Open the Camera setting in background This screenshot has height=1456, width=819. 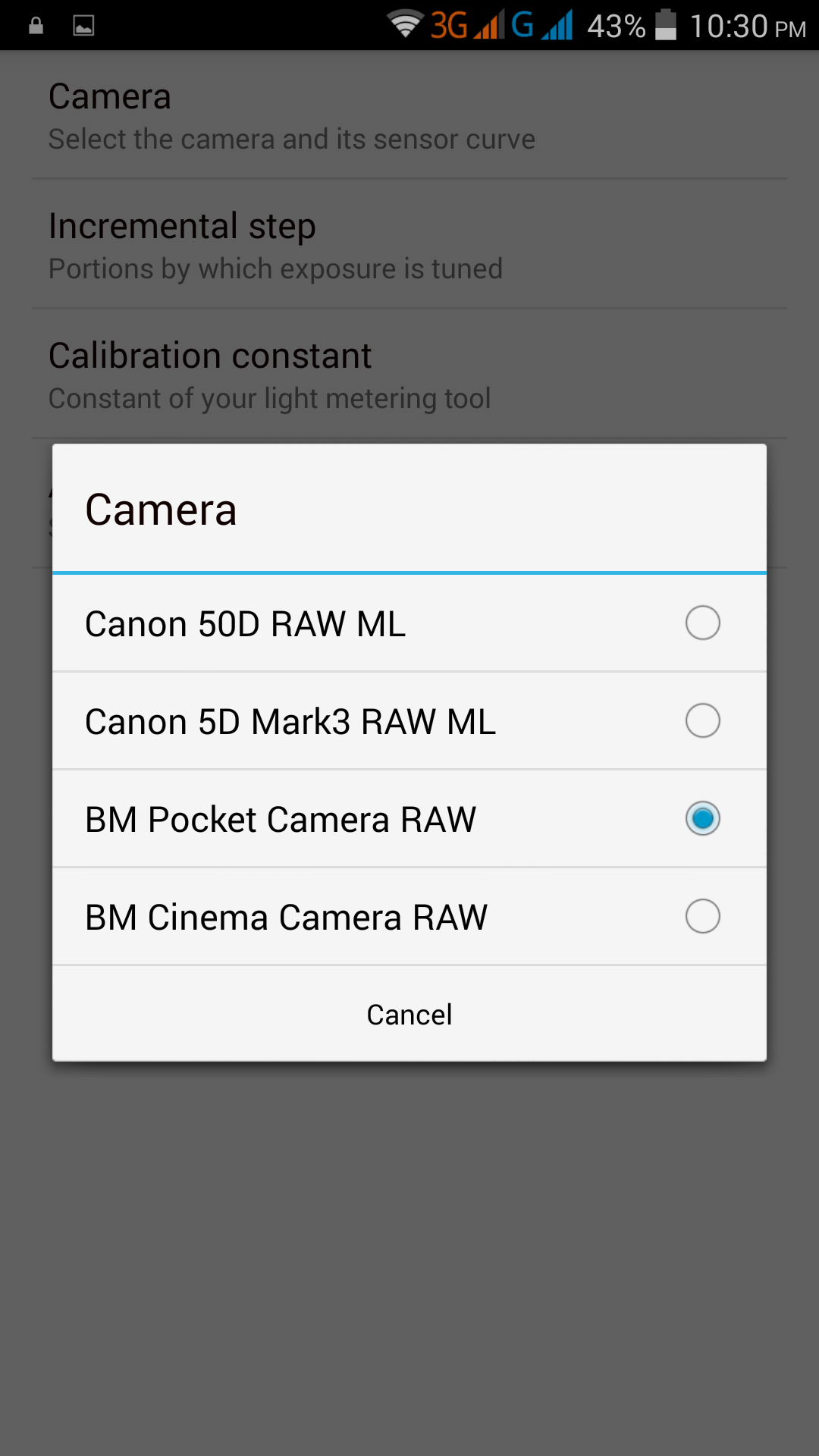pos(409,115)
